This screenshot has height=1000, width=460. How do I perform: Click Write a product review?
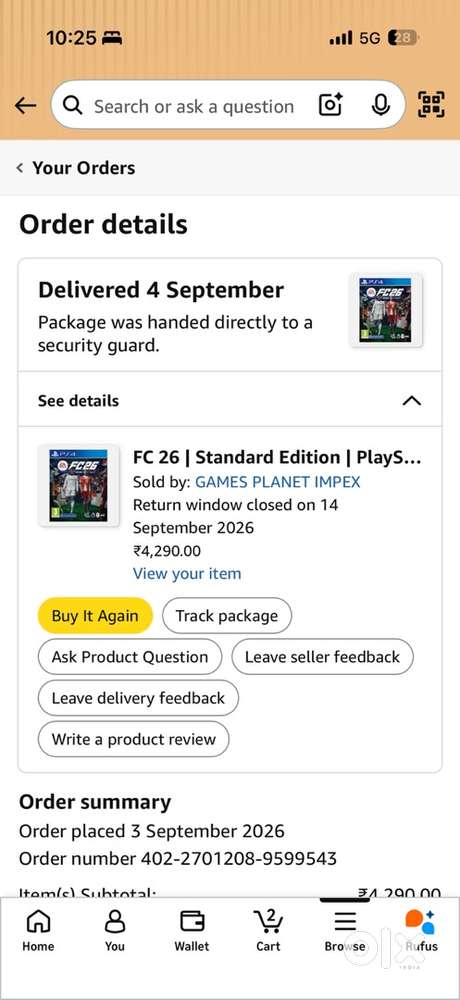pyautogui.click(x=133, y=739)
